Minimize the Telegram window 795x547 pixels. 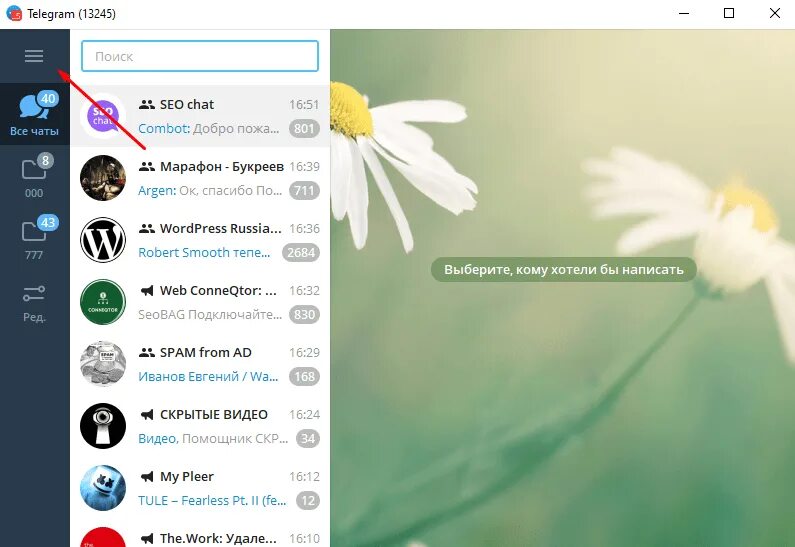tap(684, 14)
